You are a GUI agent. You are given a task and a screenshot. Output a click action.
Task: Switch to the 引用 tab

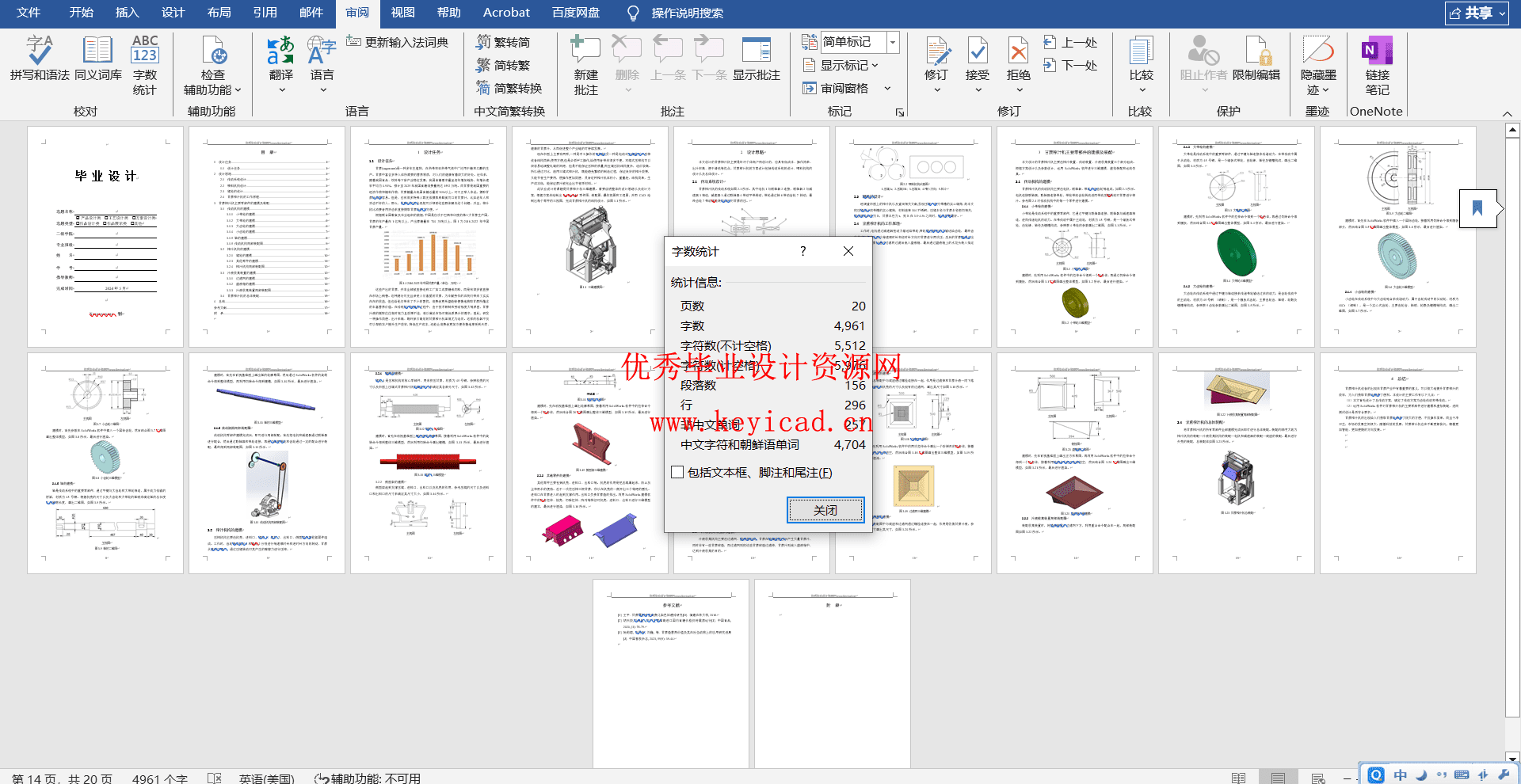tap(265, 13)
